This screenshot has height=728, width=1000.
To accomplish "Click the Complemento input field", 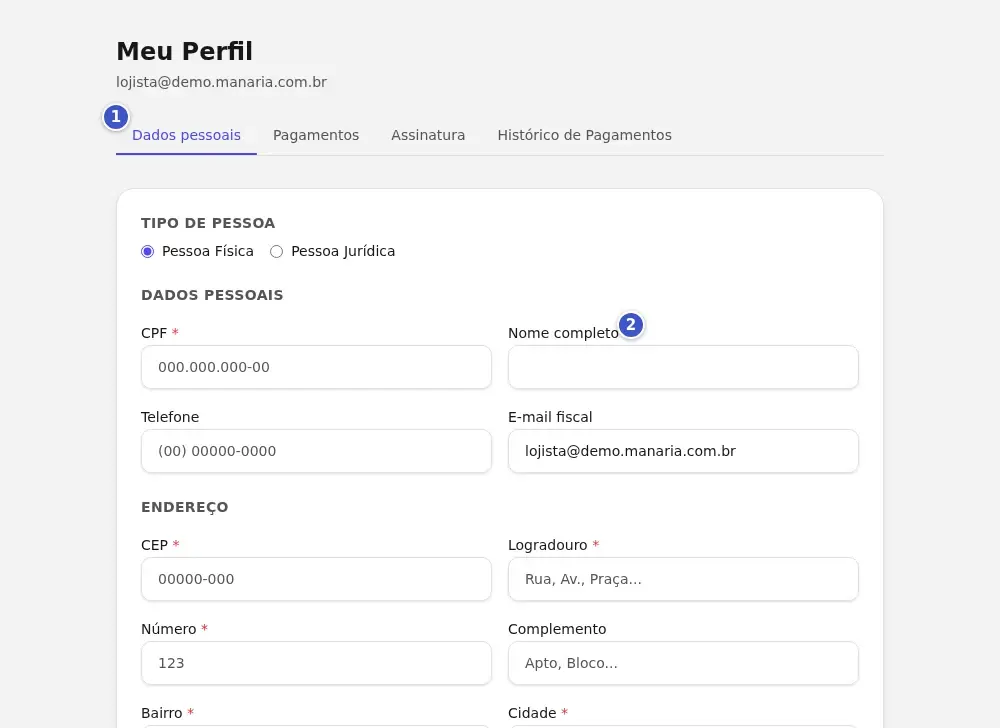I will tap(683, 663).
